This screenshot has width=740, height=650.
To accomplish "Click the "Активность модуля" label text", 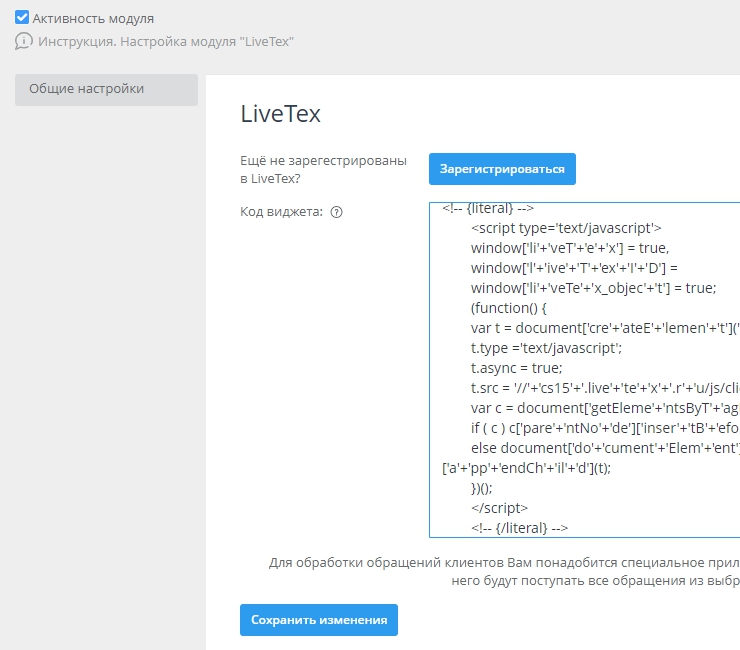I will (93, 18).
